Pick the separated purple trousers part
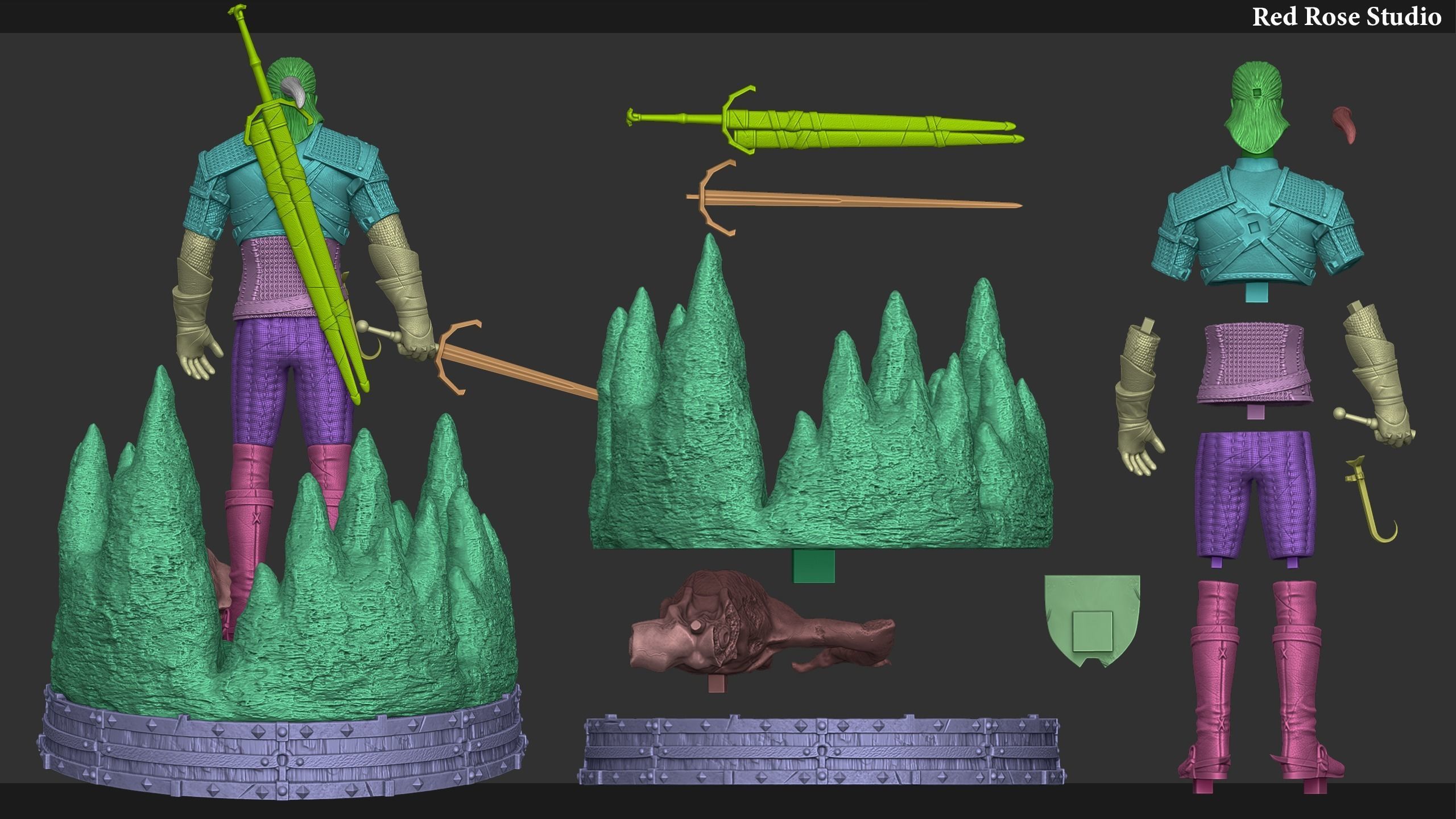 click(x=1257, y=499)
